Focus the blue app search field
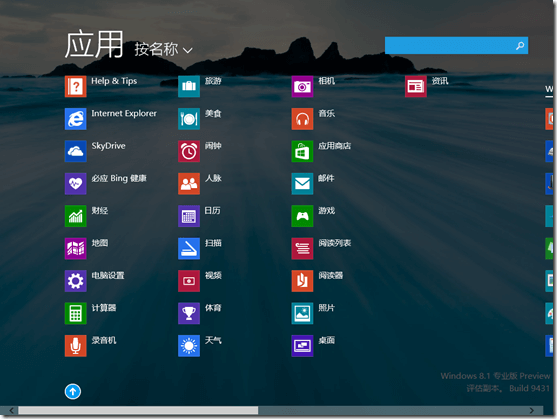Image resolution: width=557 pixels, height=419 pixels. [x=456, y=45]
